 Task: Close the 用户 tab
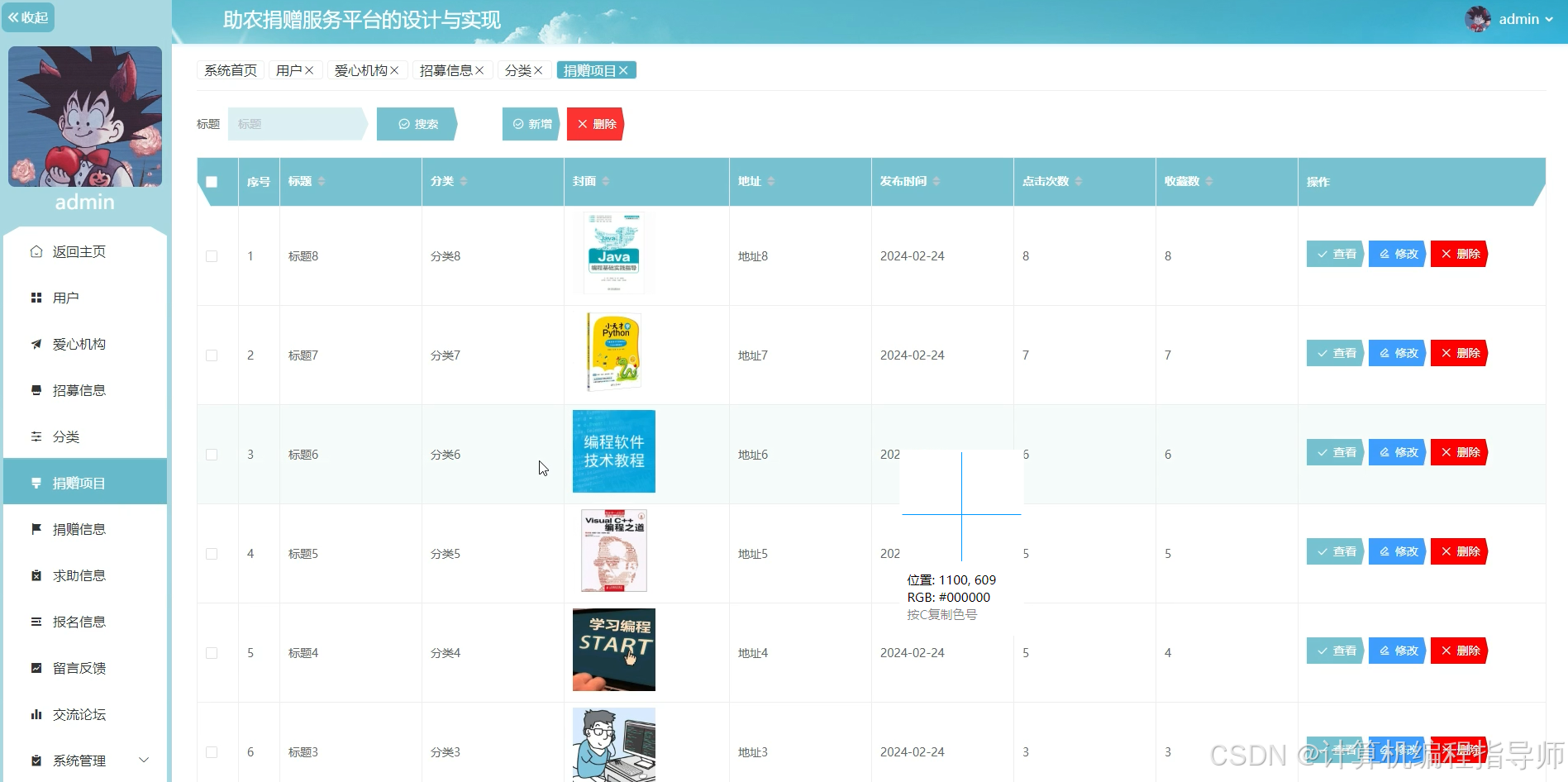309,70
